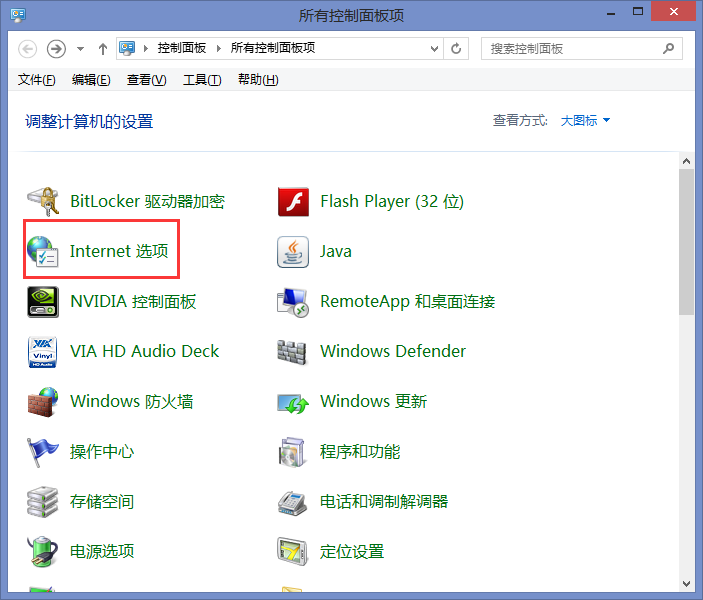Open the 电源选项 battery icon
The height and width of the screenshot is (600, 703).
[x=42, y=552]
